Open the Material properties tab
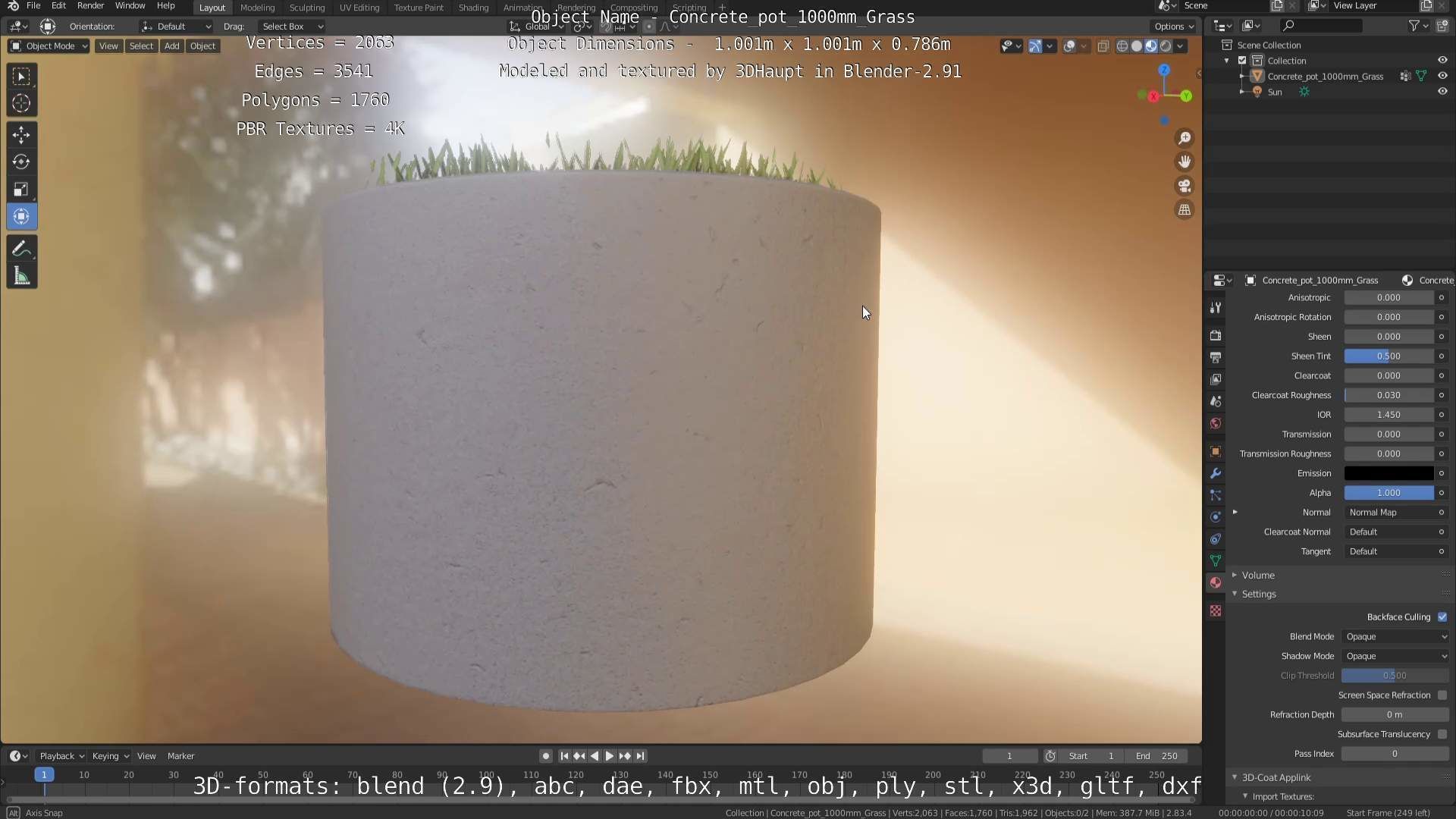The width and height of the screenshot is (1456, 819). pyautogui.click(x=1216, y=582)
